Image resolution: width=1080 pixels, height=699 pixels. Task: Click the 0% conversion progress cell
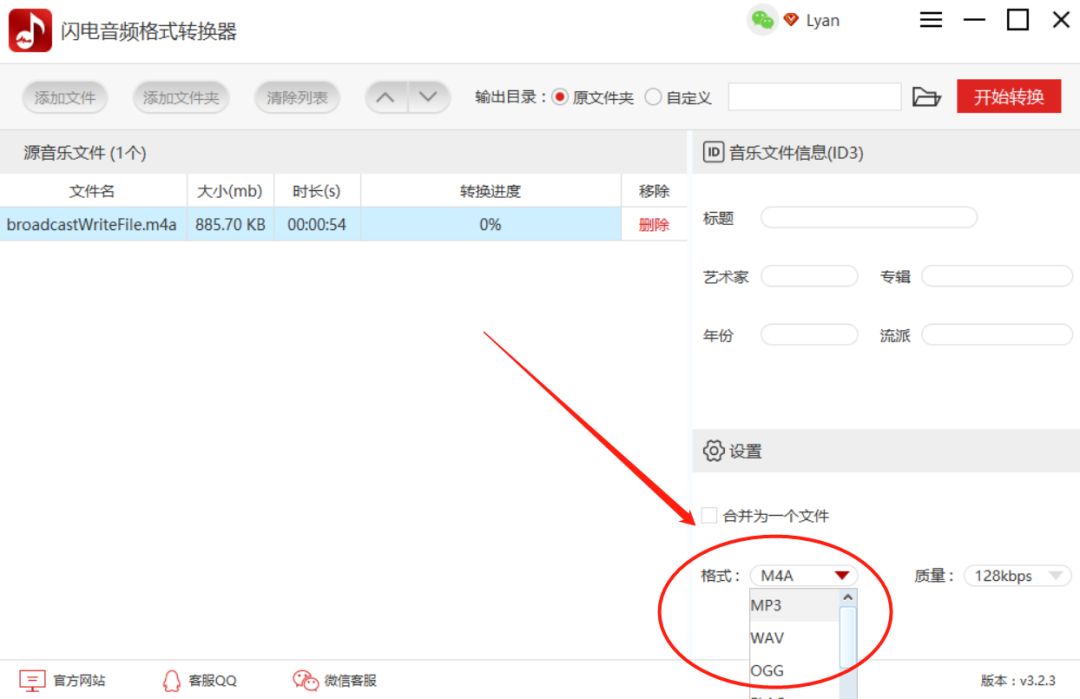[x=490, y=225]
